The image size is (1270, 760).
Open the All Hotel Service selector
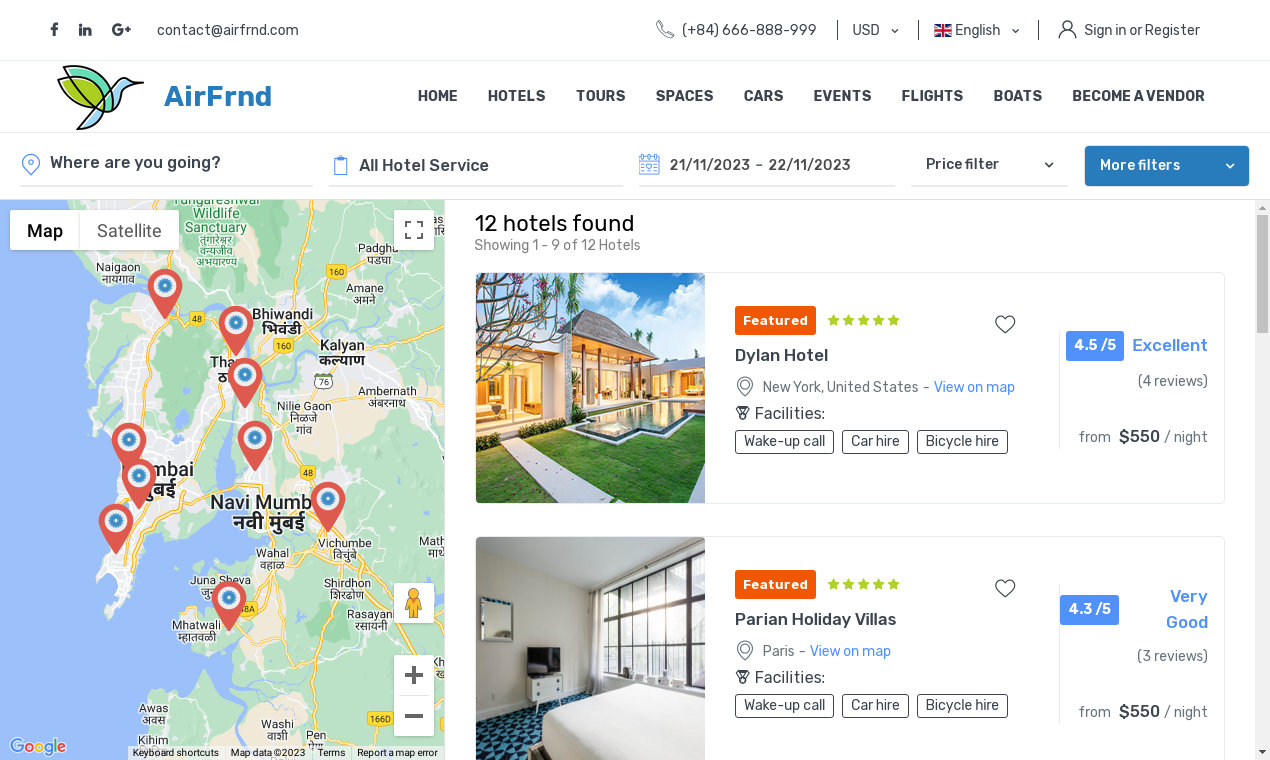click(476, 165)
